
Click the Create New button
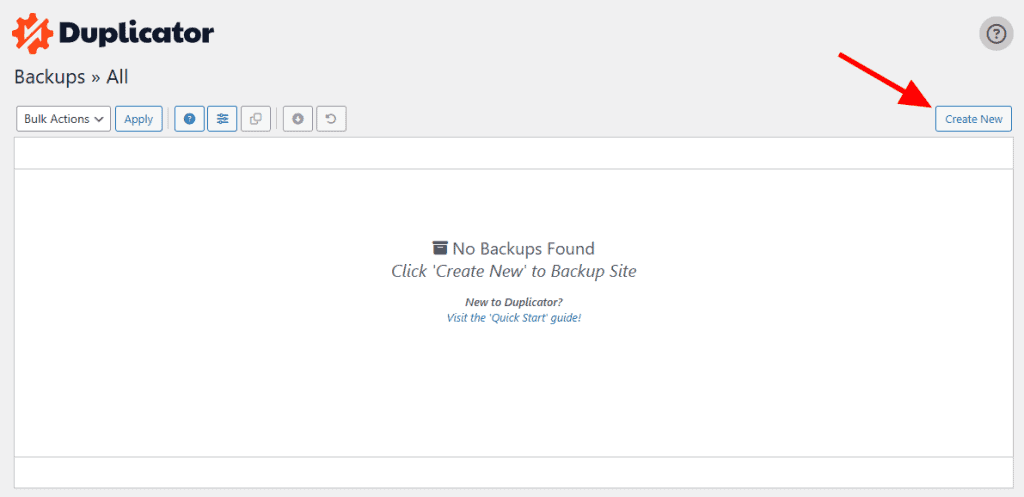click(x=973, y=119)
